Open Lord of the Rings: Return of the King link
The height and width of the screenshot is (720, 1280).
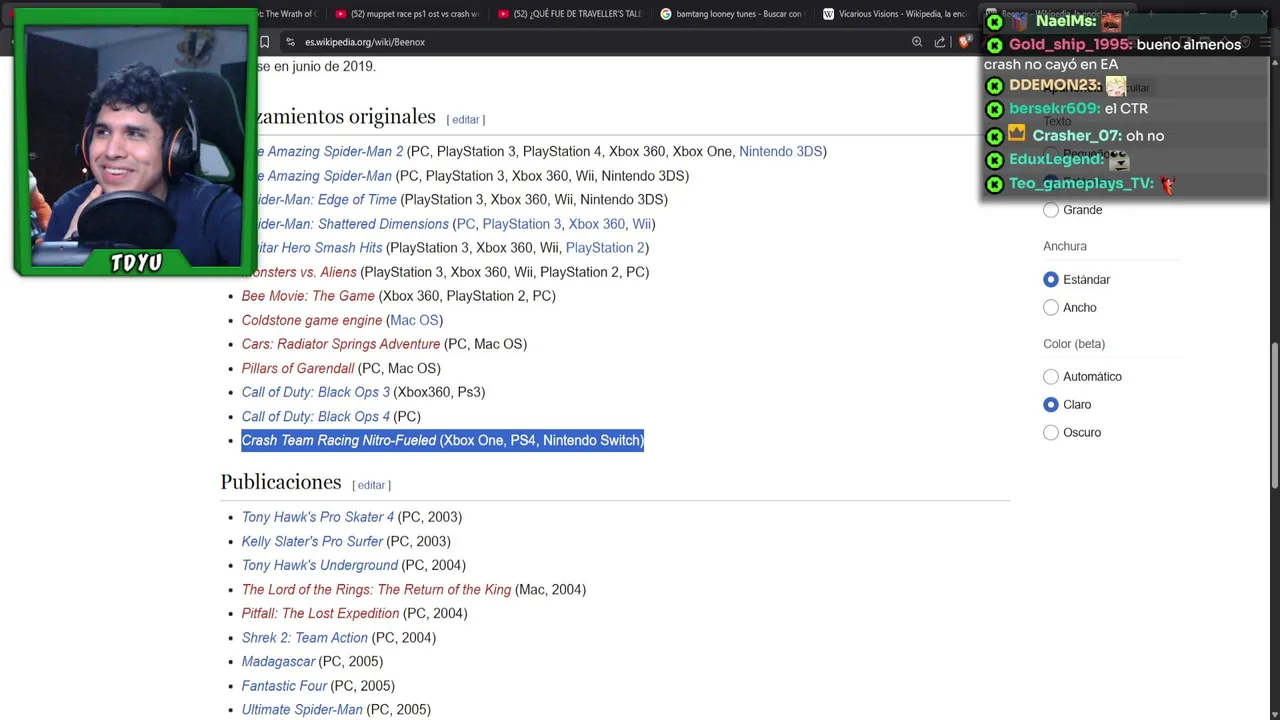[x=376, y=589]
